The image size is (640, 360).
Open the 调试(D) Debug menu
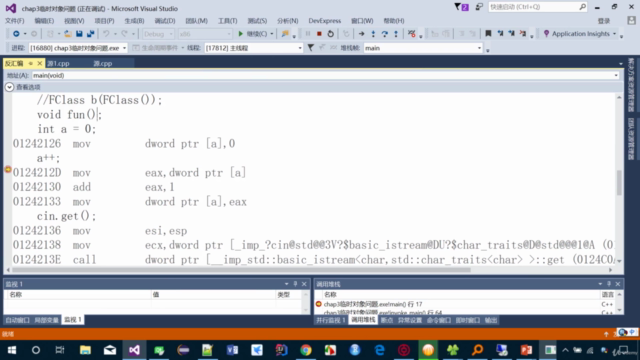click(x=165, y=21)
